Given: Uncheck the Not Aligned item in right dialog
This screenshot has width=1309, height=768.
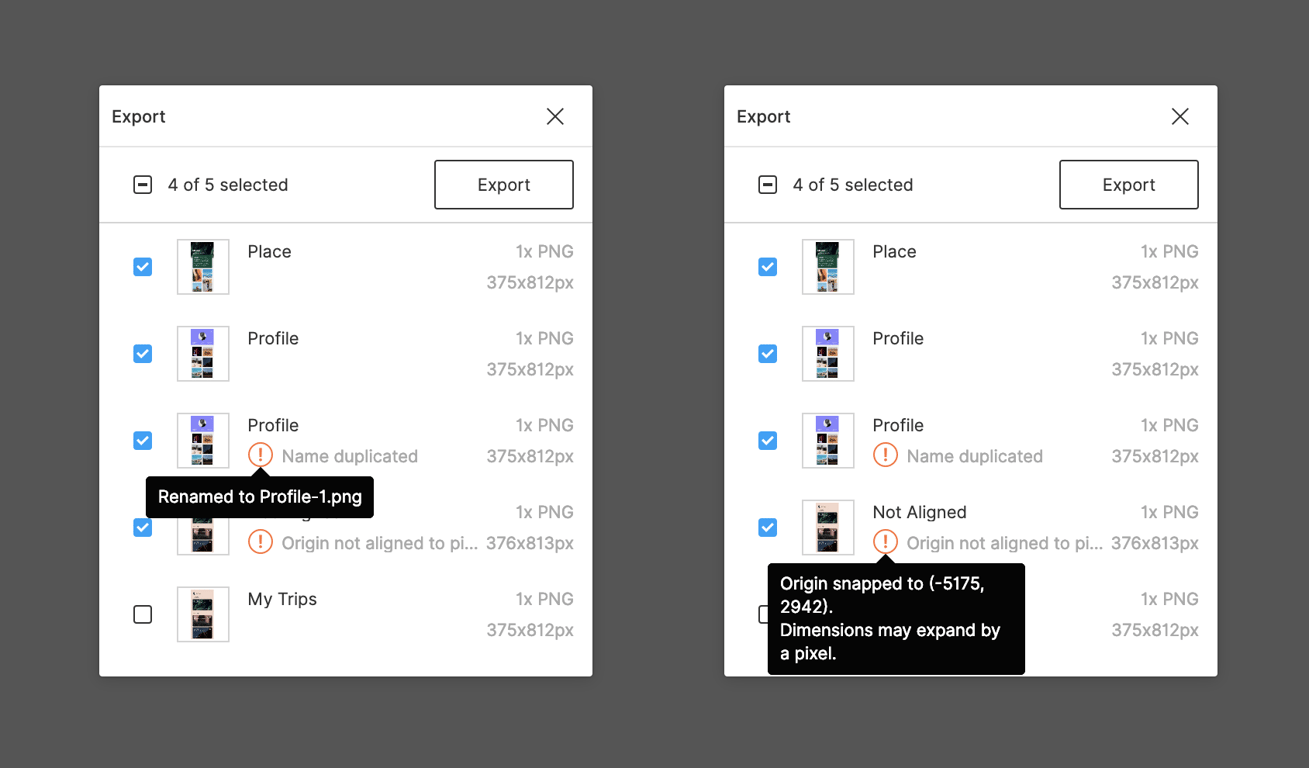Looking at the screenshot, I should 768,527.
